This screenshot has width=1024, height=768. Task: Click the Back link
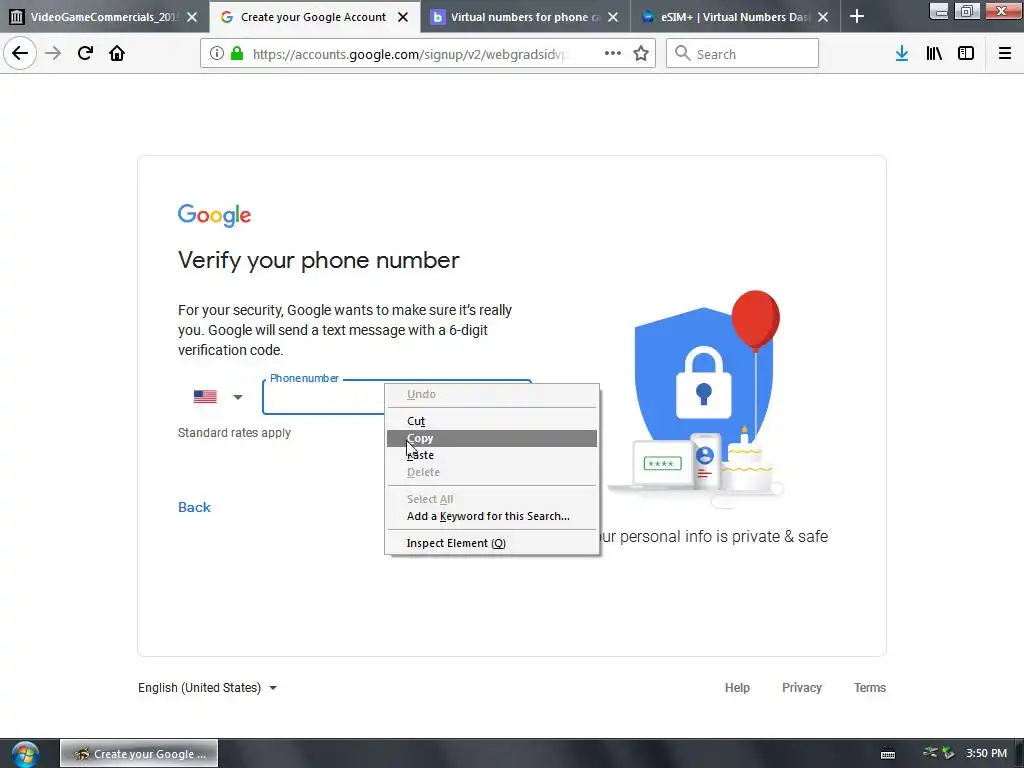point(195,507)
